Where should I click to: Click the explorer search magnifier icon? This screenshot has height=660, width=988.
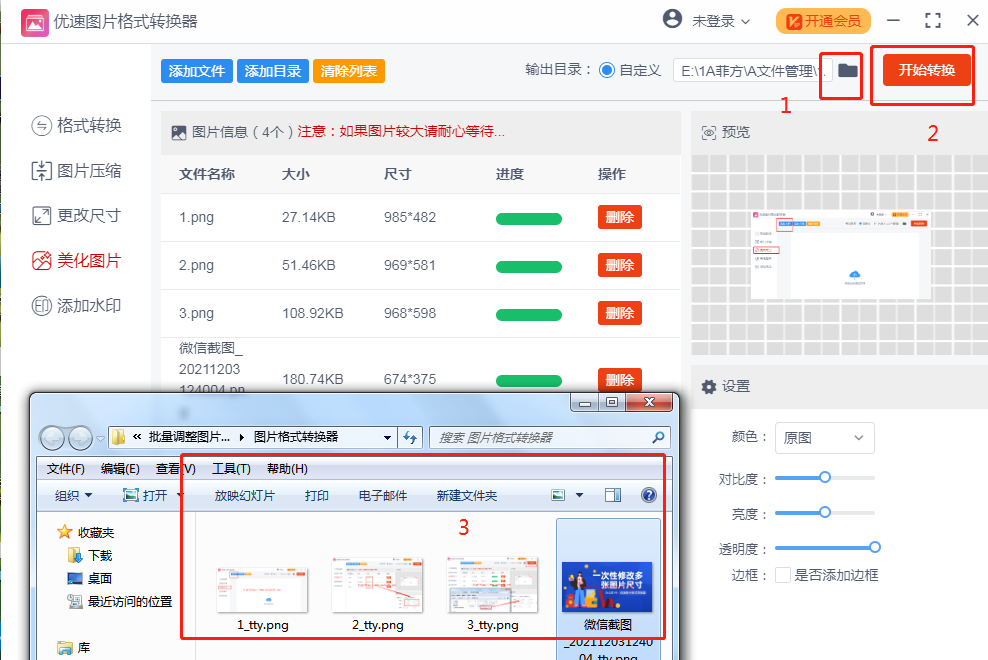[x=658, y=437]
